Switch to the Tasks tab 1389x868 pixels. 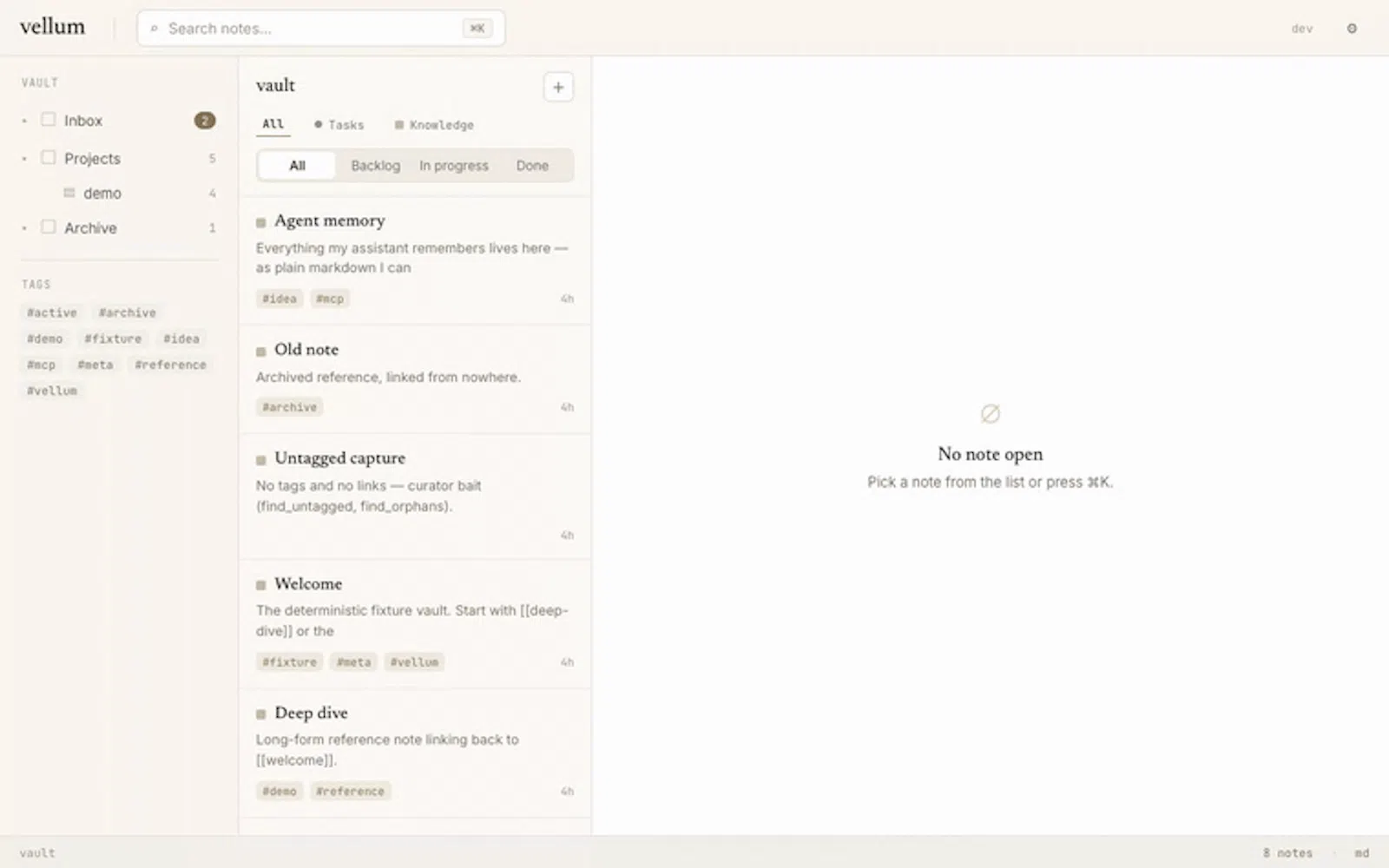tap(339, 125)
